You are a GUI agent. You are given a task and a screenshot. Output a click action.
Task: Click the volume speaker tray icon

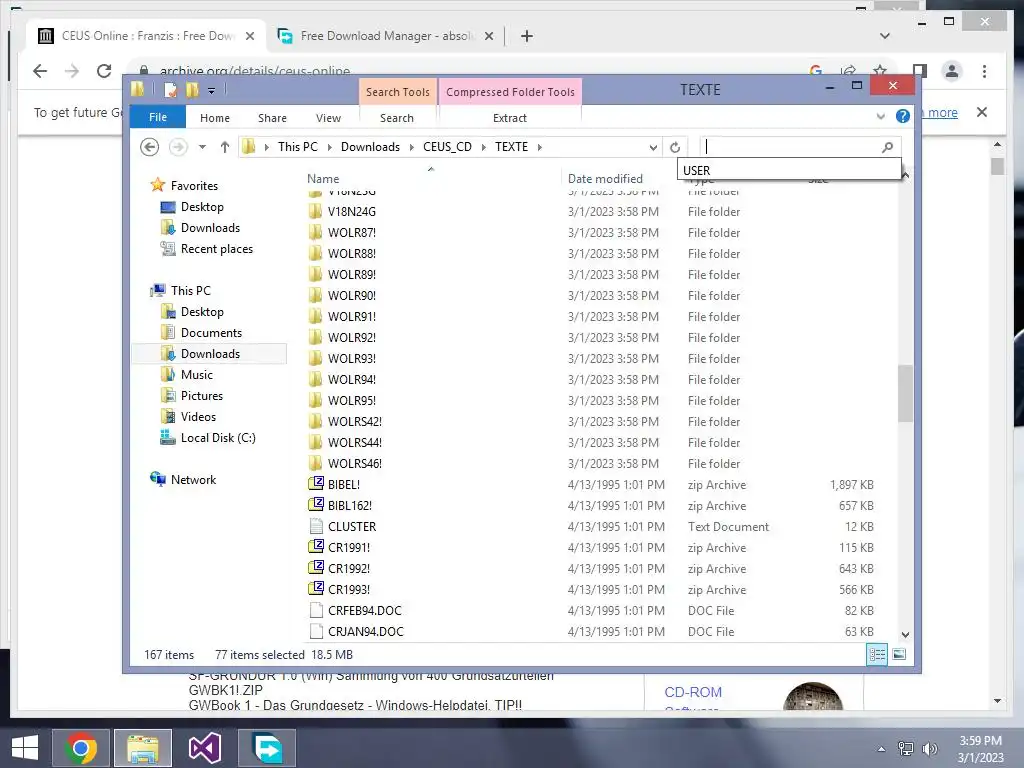tap(929, 749)
